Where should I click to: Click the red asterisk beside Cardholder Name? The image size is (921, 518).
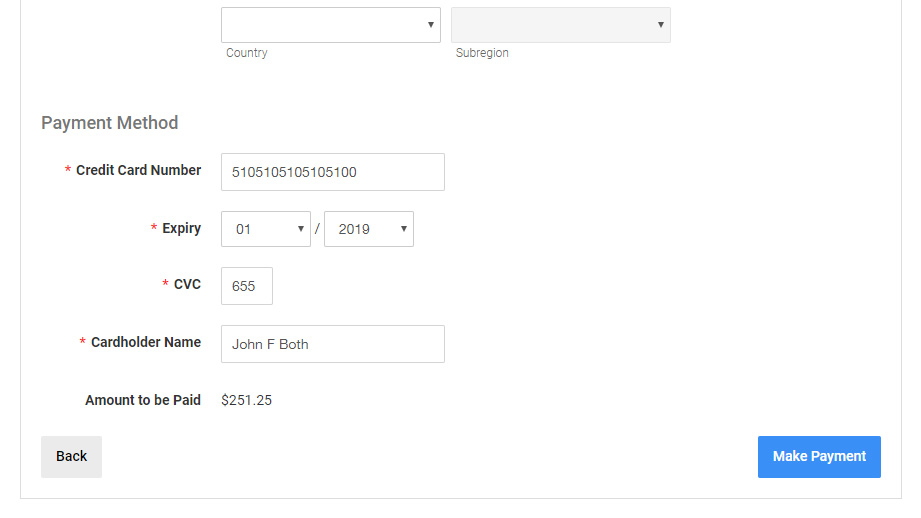tap(83, 343)
